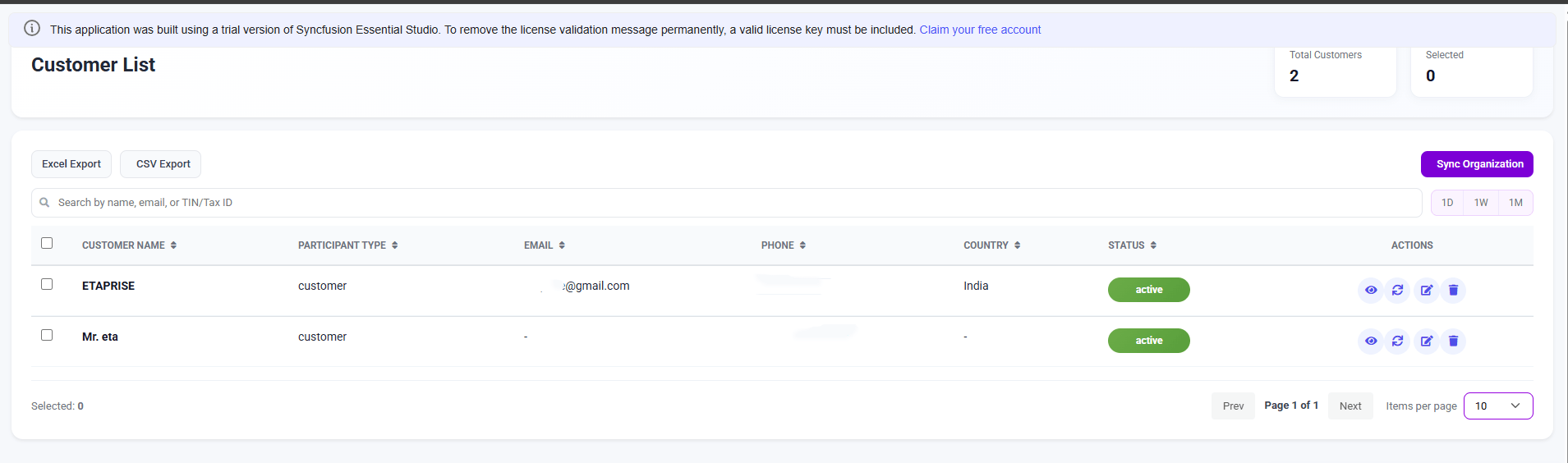Image resolution: width=1568 pixels, height=463 pixels.
Task: Click the ETAPRISE customer name
Action: pyautogui.click(x=108, y=286)
